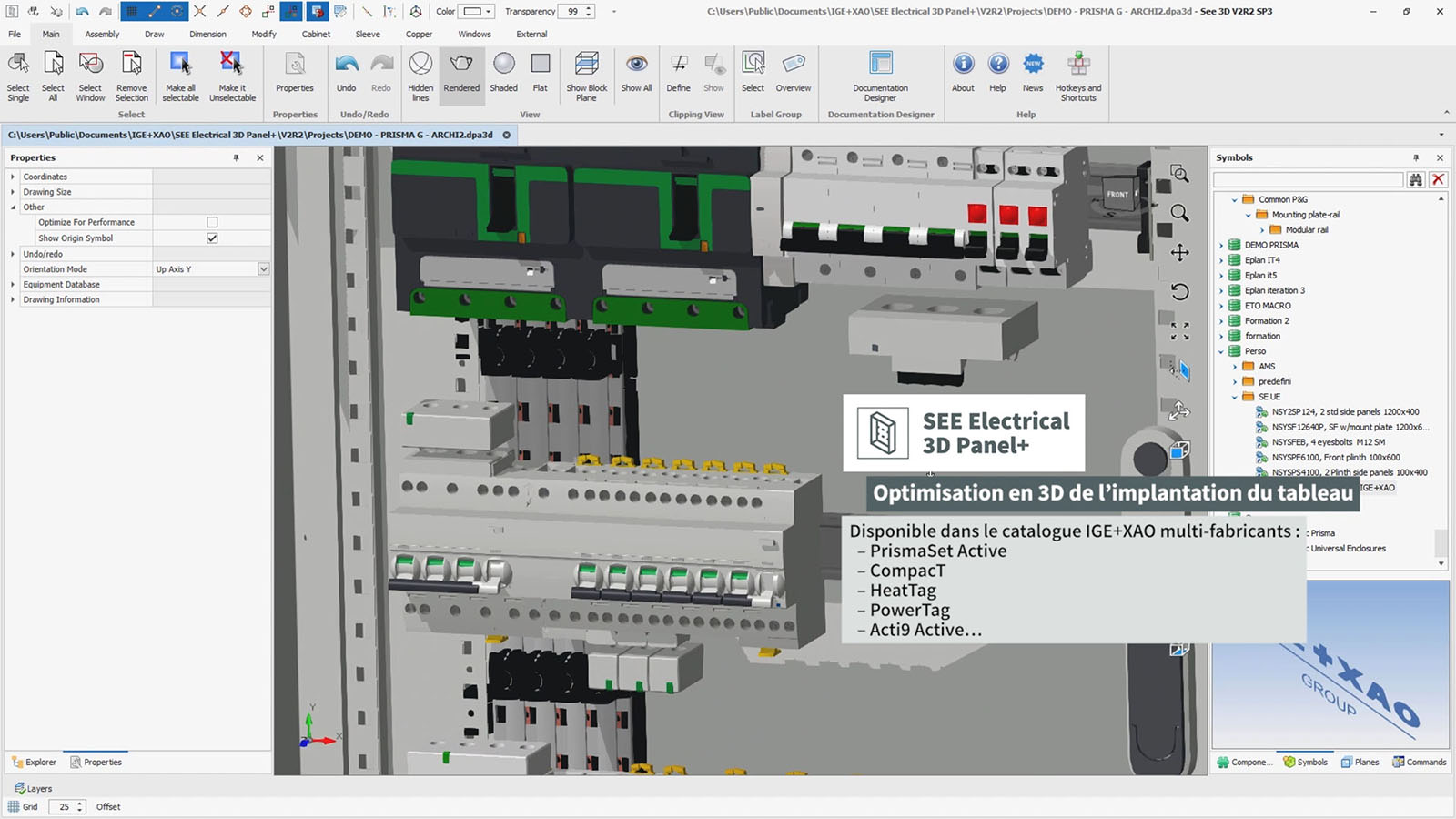The height and width of the screenshot is (819, 1456).
Task: Open Properties from the ribbon
Action: (295, 73)
